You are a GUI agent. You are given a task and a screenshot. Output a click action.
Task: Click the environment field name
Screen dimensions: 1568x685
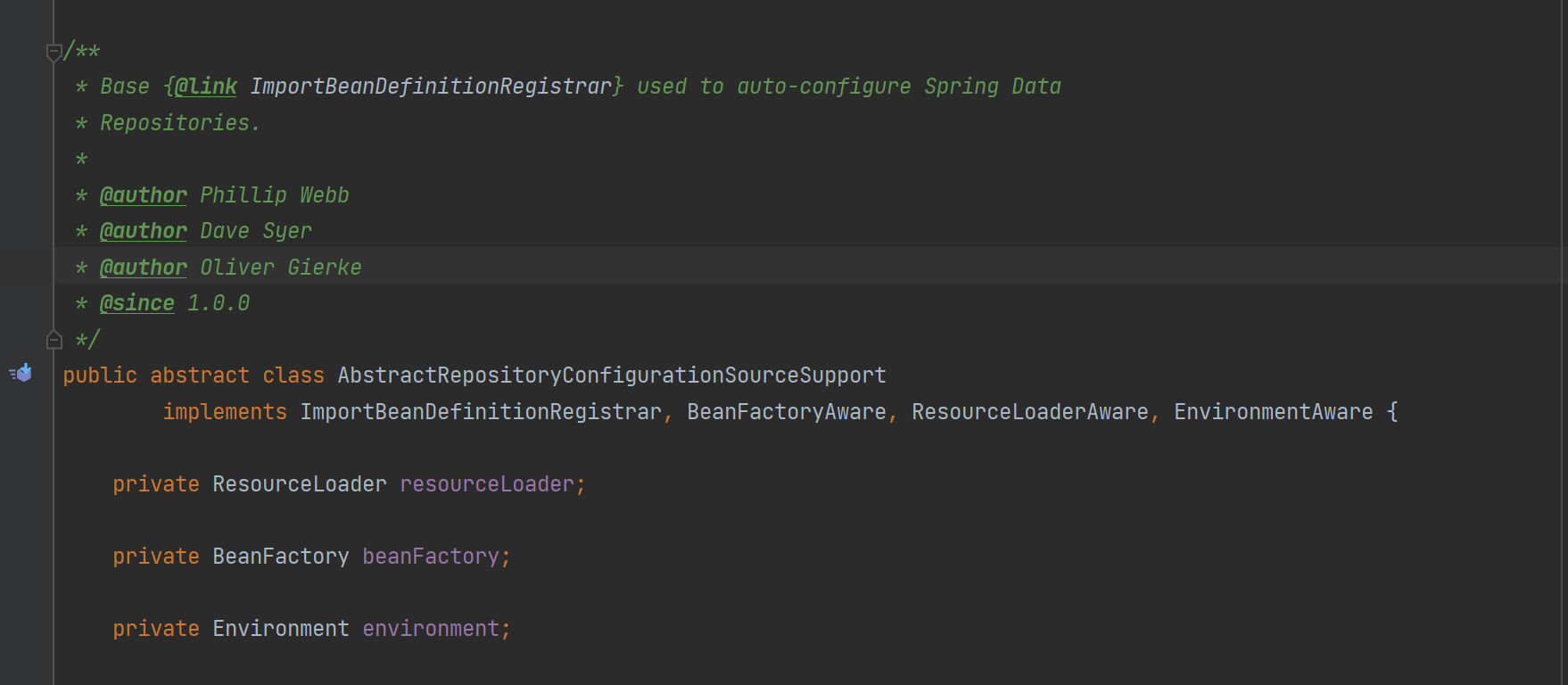point(431,629)
